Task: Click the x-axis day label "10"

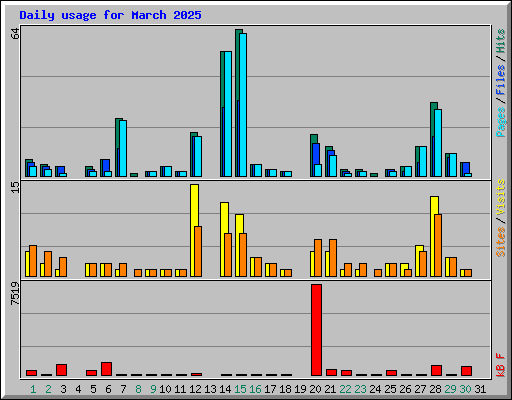Action: 165,389
